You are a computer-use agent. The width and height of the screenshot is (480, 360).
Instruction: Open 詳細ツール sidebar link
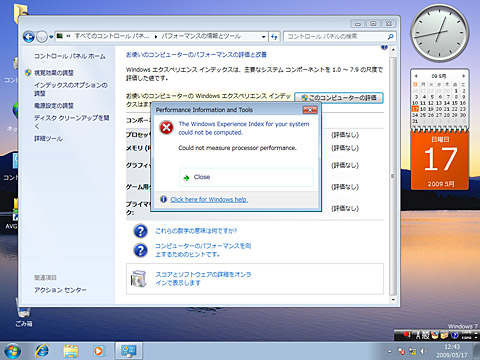pyautogui.click(x=48, y=138)
